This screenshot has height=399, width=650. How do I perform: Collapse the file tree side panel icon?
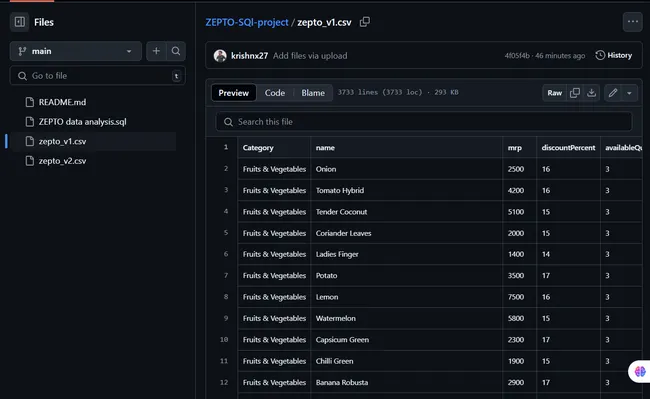tap(19, 22)
